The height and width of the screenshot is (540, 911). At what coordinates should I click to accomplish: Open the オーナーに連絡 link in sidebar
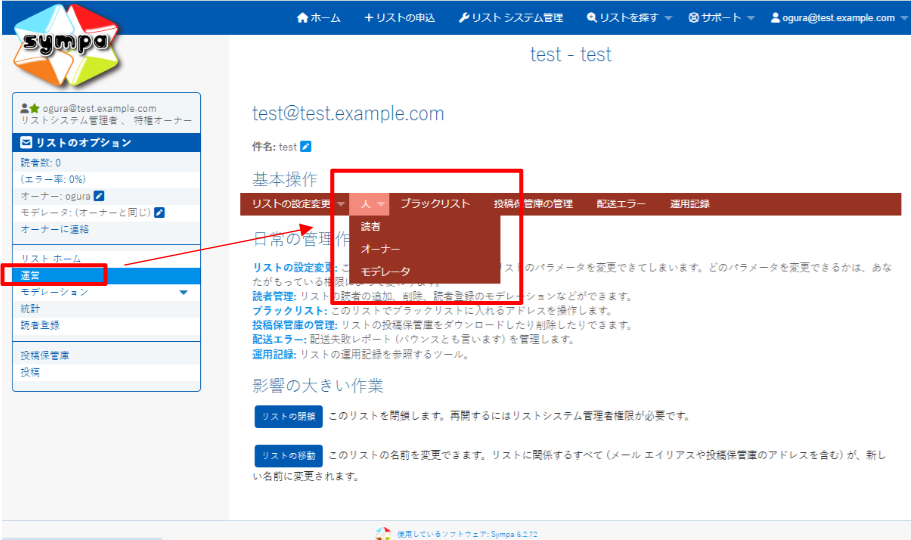55,229
